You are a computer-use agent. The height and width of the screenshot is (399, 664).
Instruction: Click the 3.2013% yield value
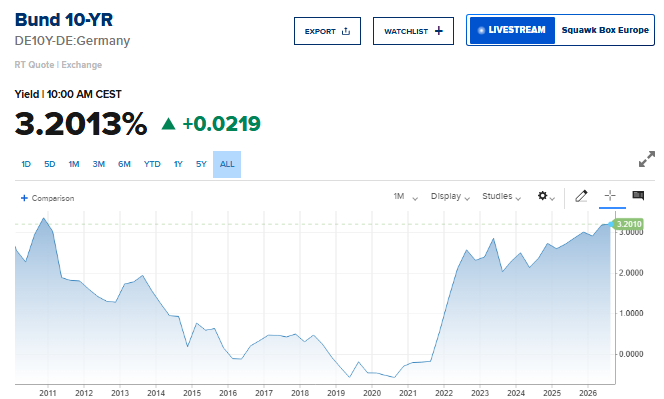point(80,124)
